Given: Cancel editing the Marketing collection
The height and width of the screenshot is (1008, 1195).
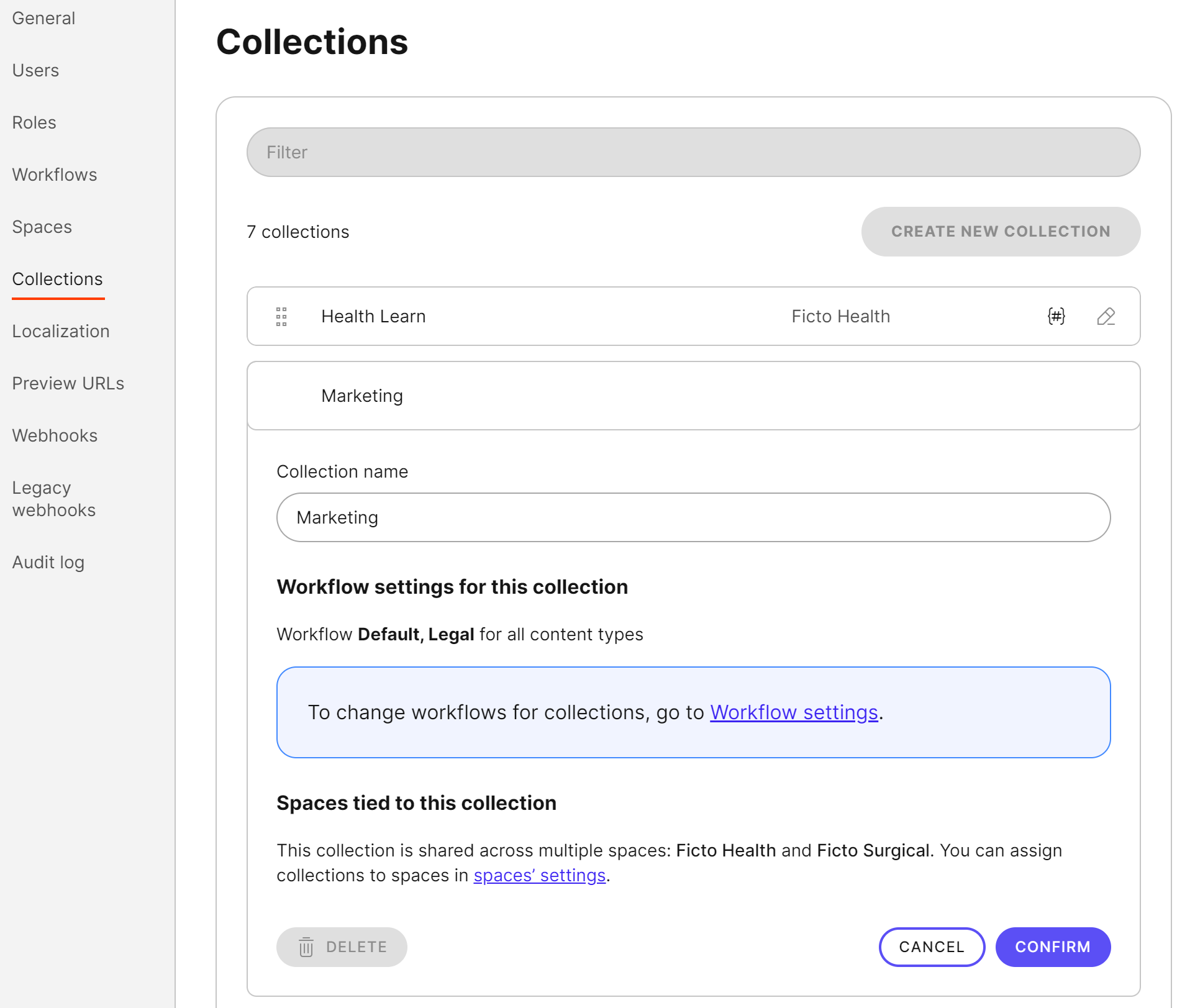Looking at the screenshot, I should point(931,947).
